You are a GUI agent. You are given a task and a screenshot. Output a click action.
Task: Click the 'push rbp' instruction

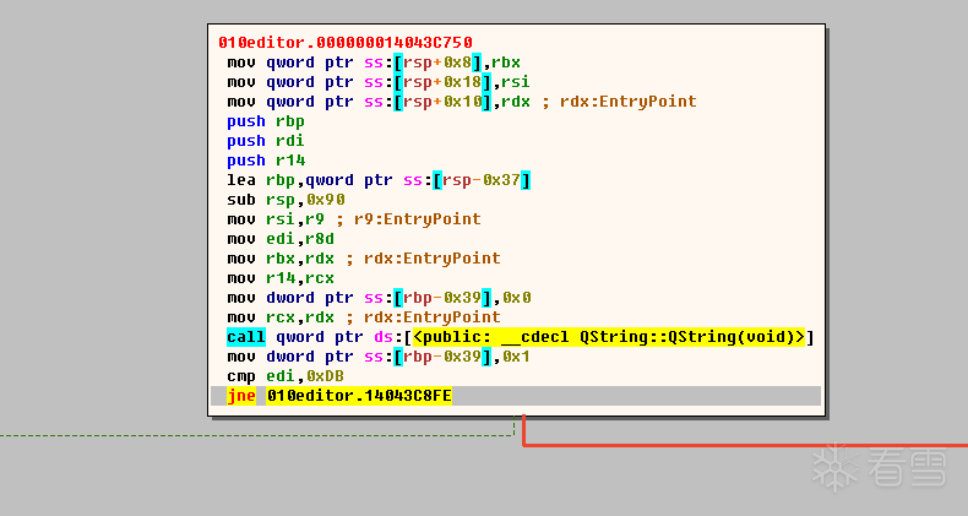click(265, 122)
